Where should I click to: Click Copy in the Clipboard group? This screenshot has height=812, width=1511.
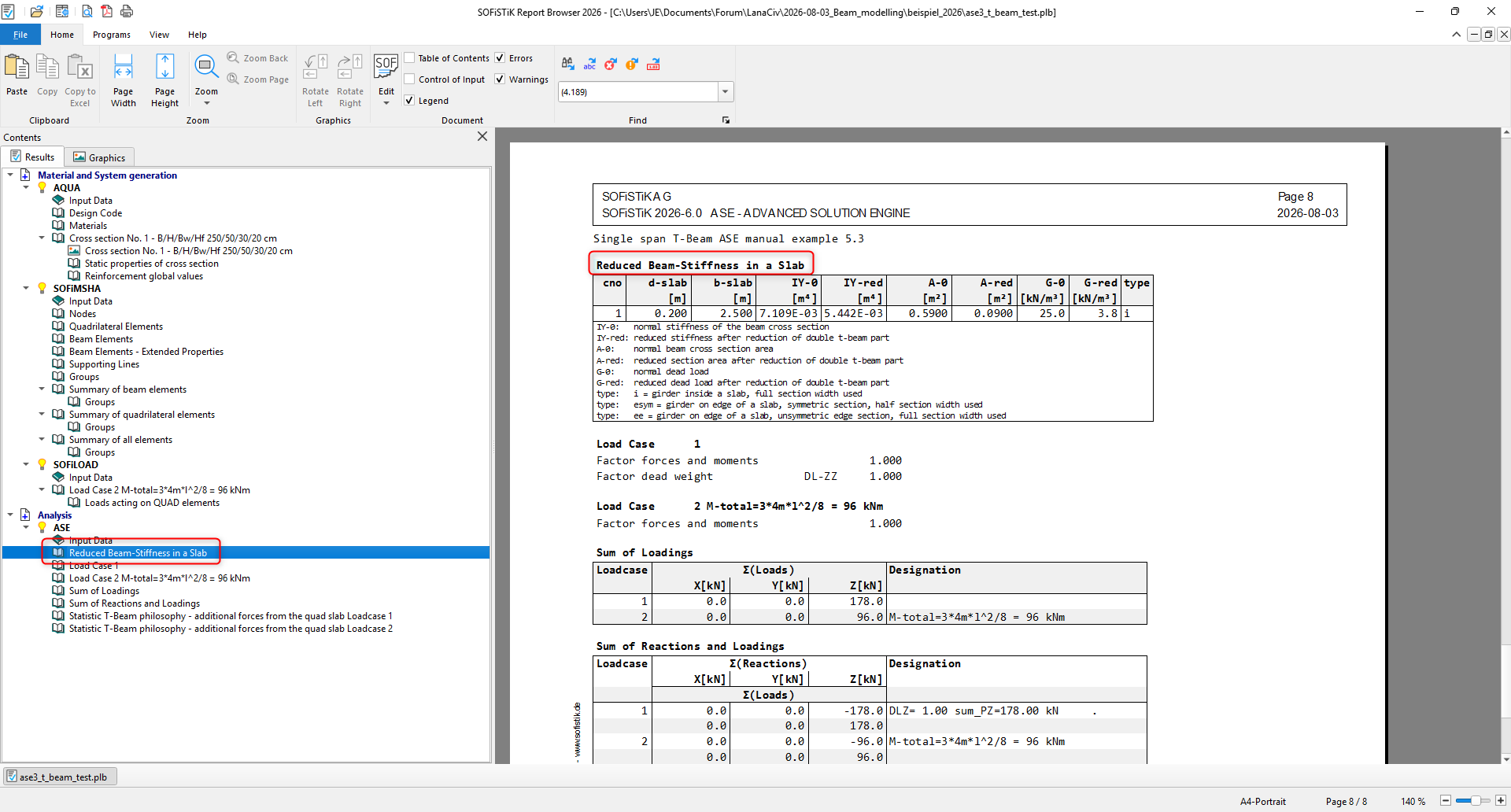47,75
